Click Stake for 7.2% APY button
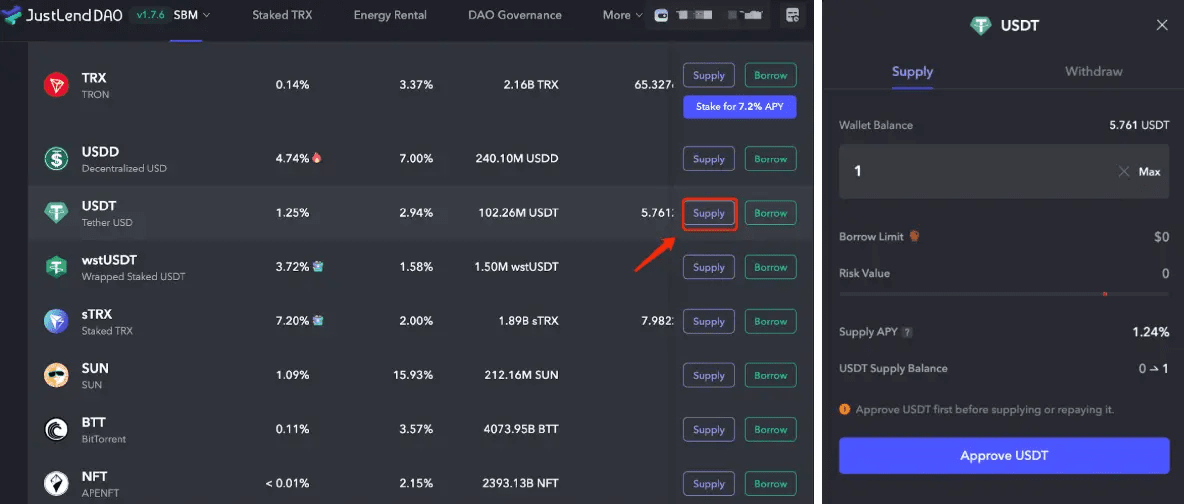 [x=739, y=107]
